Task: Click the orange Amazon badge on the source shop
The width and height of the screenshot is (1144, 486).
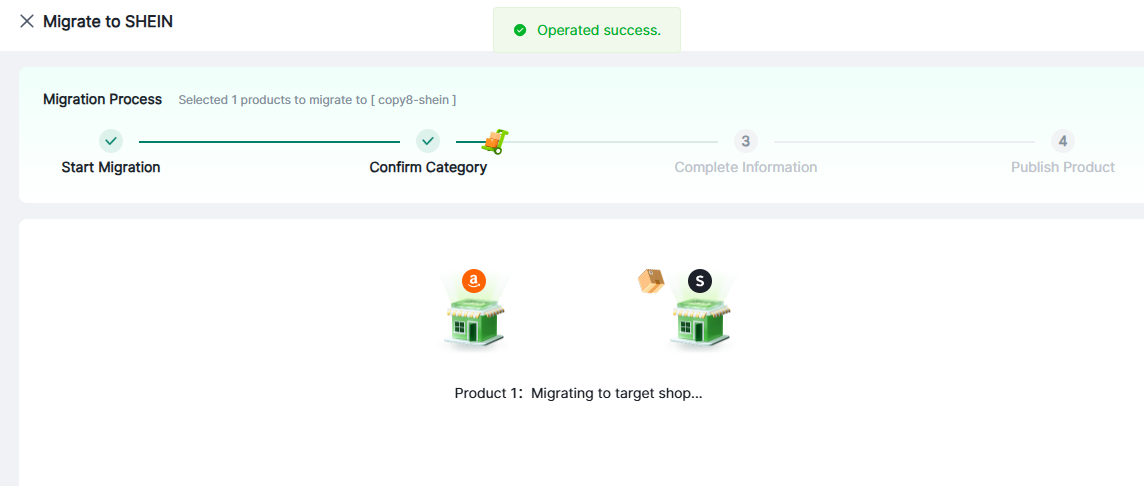Action: coord(474,281)
